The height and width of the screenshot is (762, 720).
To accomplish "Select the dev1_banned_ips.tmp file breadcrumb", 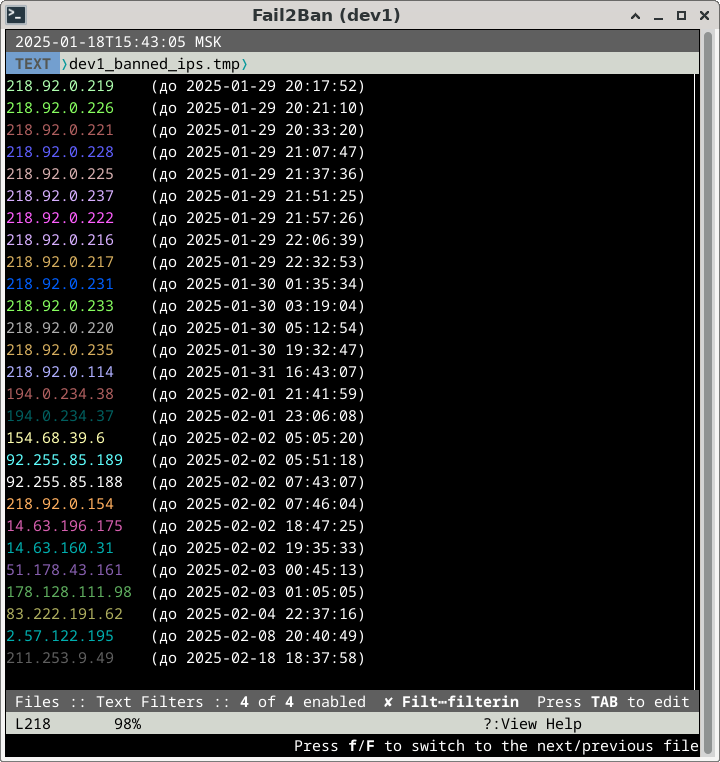I will (x=154, y=64).
